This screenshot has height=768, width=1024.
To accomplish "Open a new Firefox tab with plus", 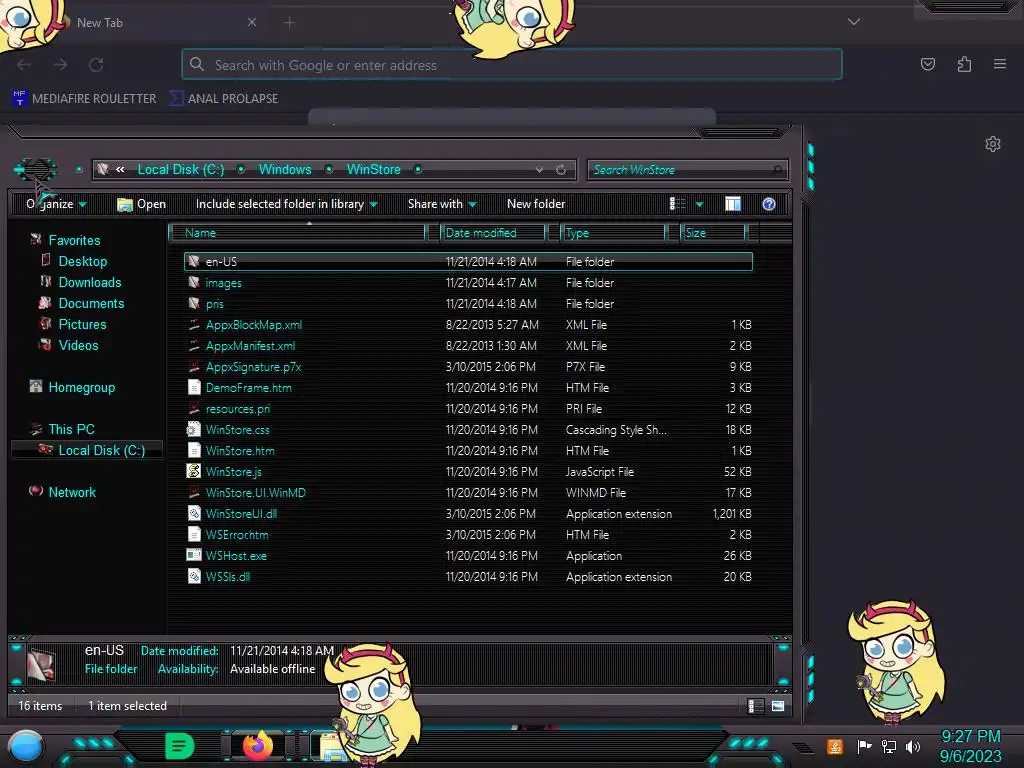I will click(289, 23).
